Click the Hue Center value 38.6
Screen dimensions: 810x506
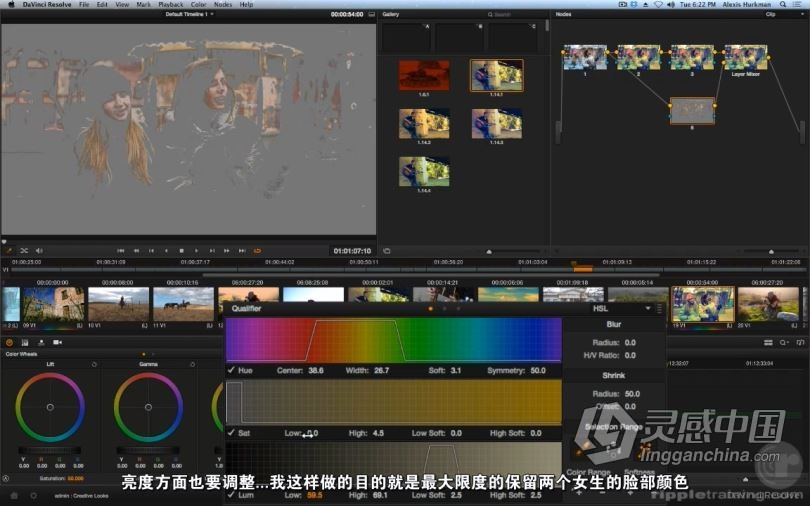[316, 370]
